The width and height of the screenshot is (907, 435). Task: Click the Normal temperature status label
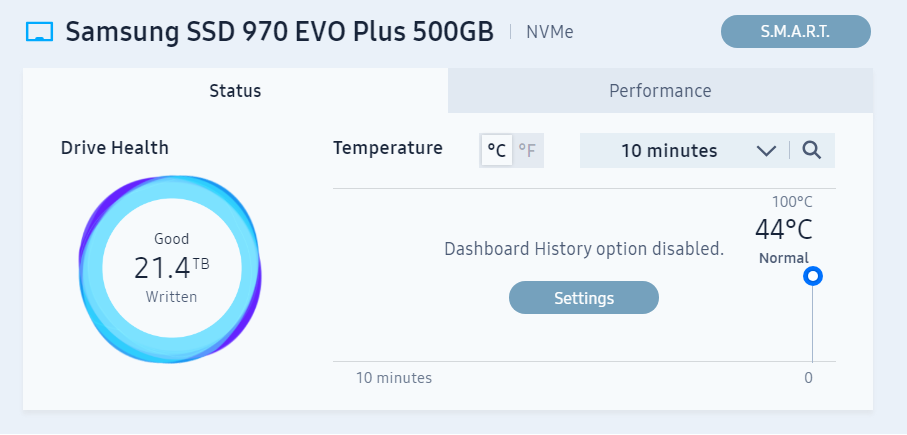pyautogui.click(x=784, y=258)
